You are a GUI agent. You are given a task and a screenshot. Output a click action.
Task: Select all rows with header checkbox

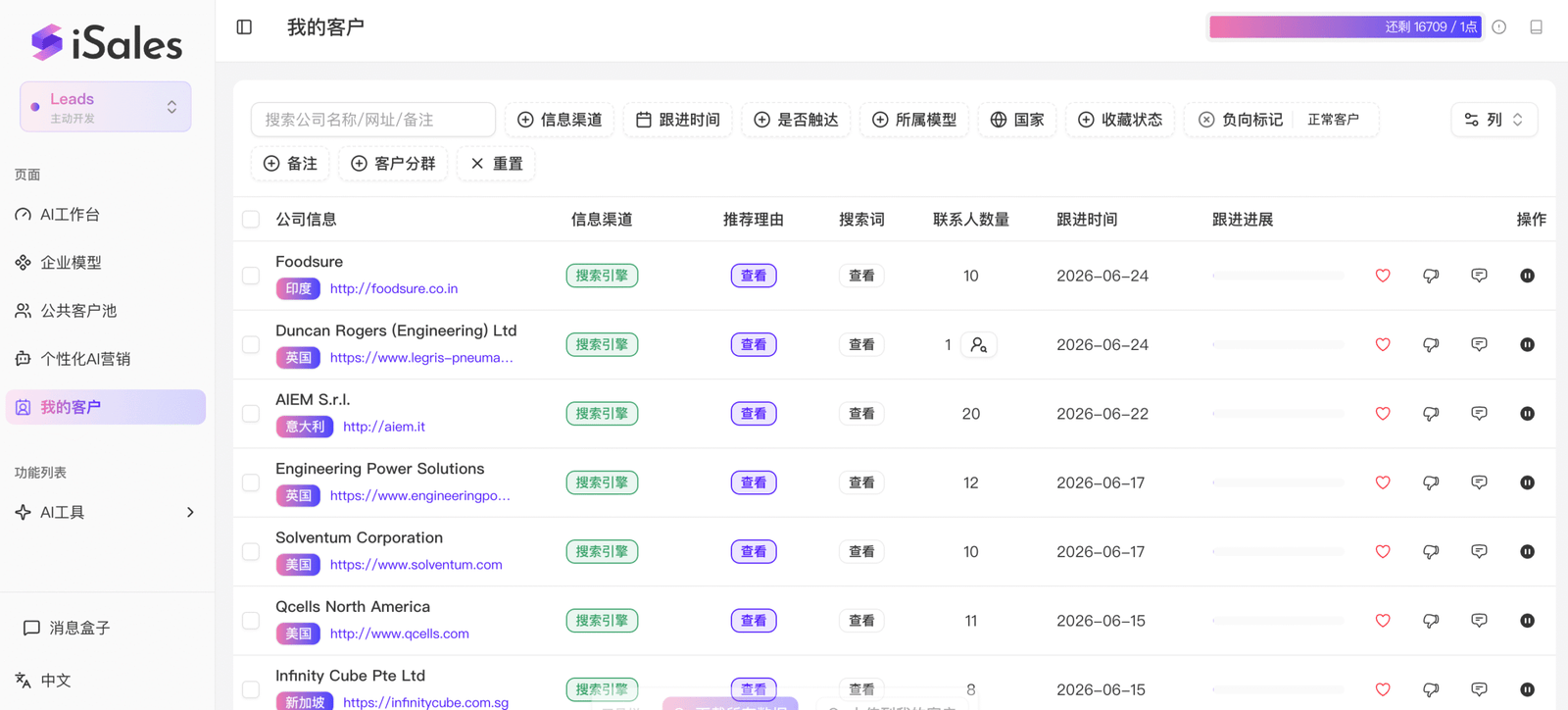coord(251,220)
